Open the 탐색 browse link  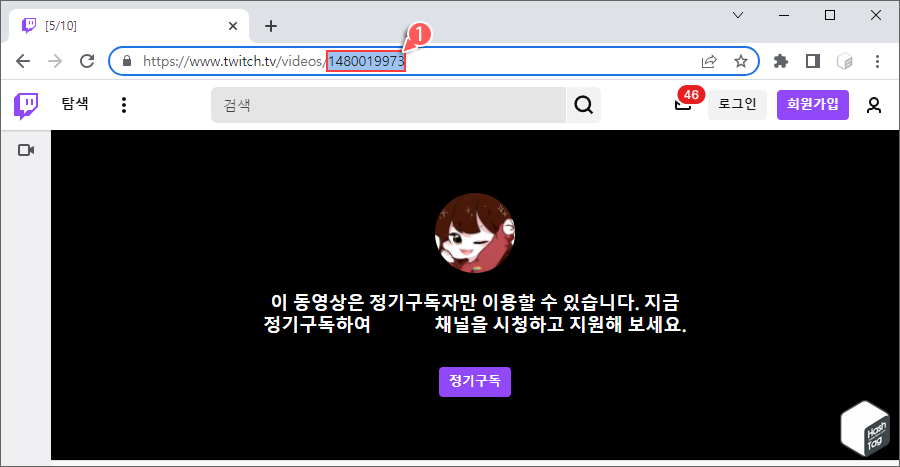75,104
